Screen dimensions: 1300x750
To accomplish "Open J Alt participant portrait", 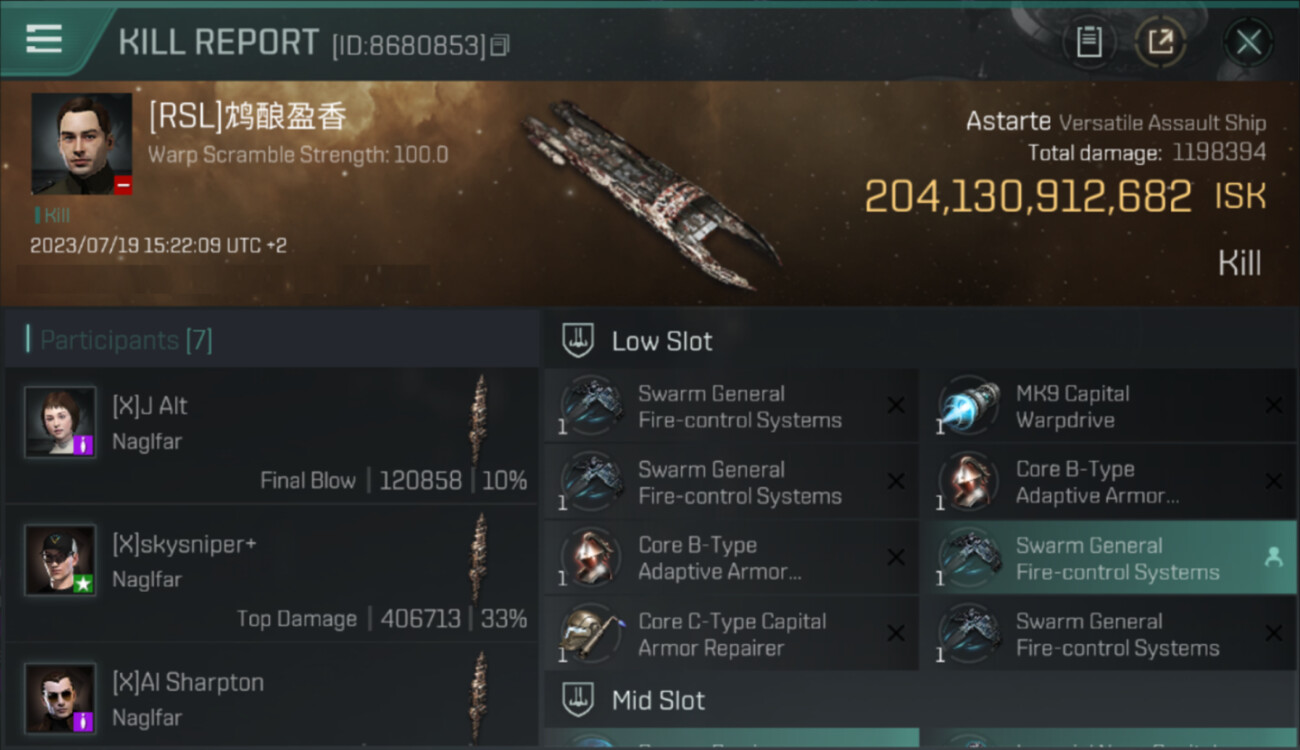I will (60, 422).
